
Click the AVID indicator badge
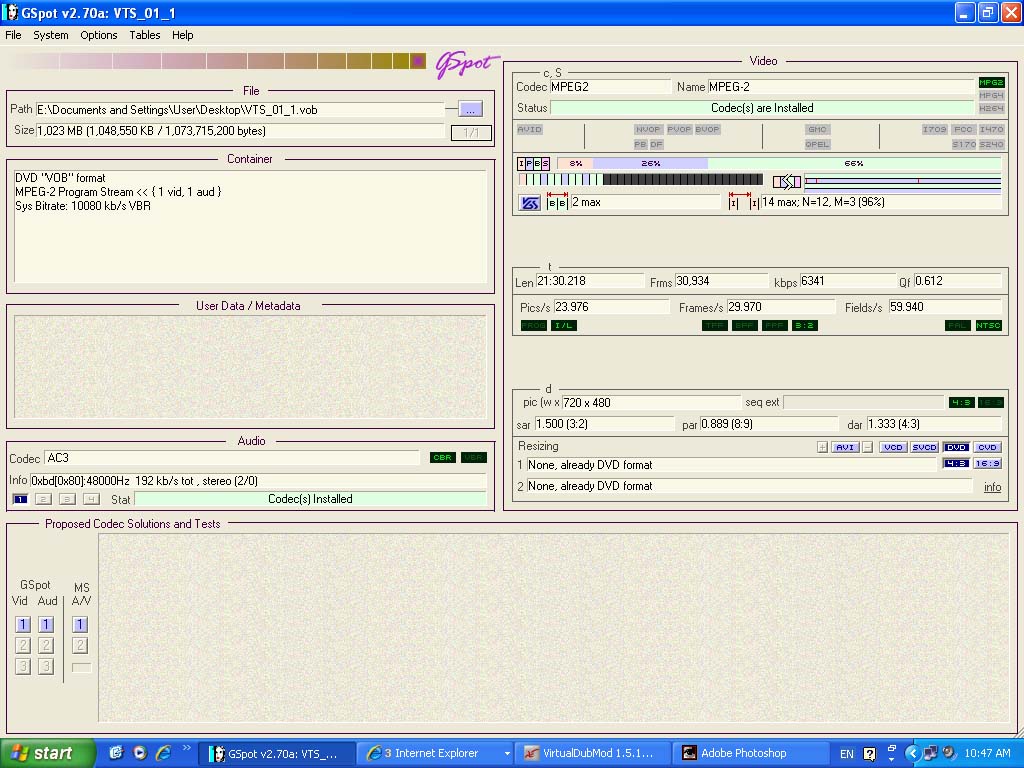point(530,129)
